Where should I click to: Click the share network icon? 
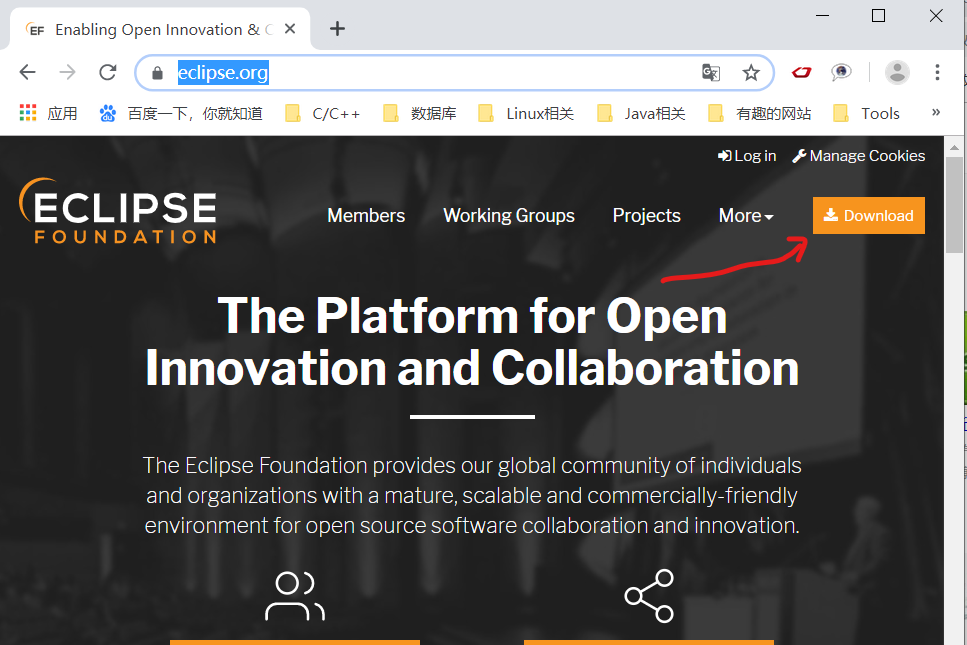(x=649, y=596)
